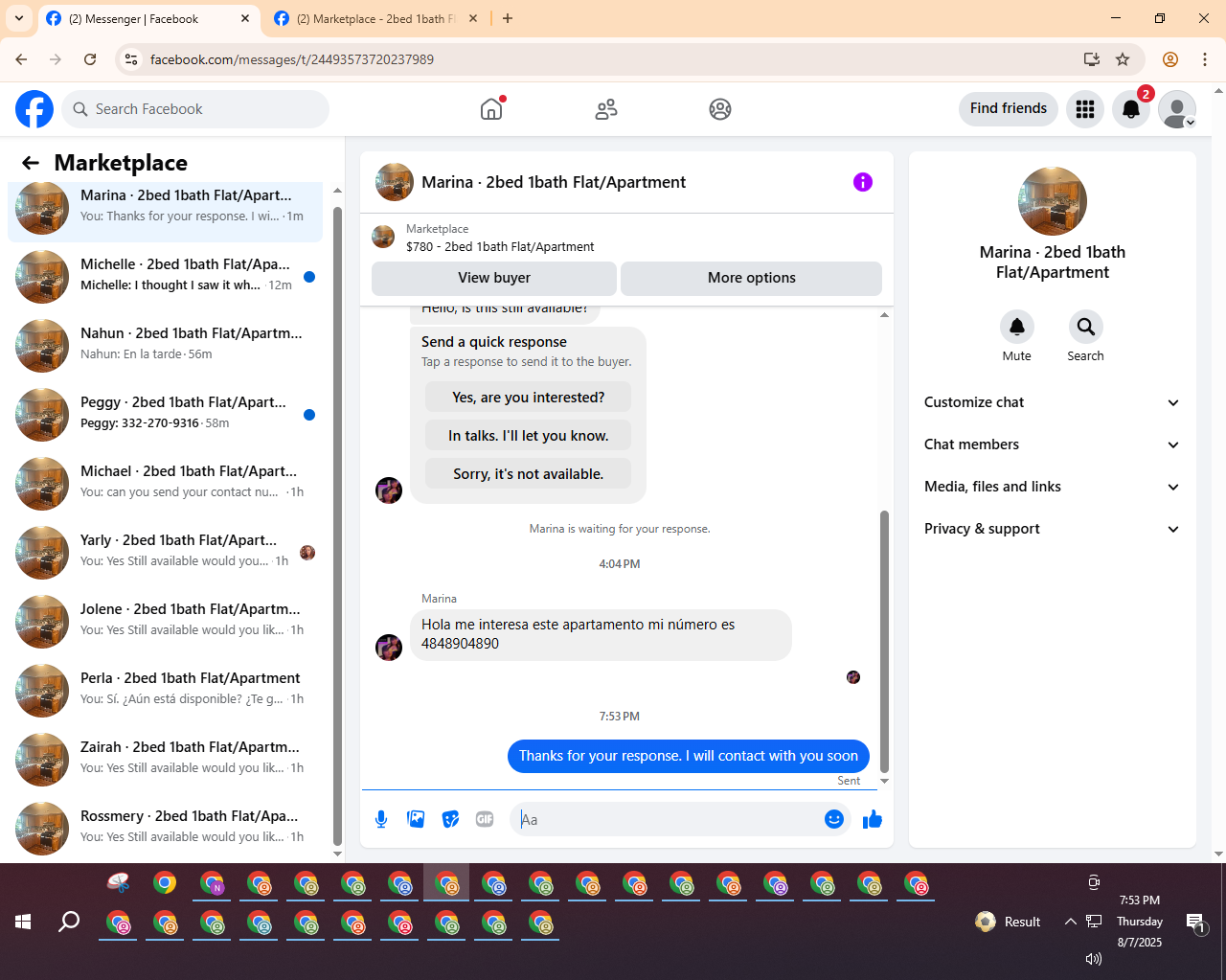Image resolution: width=1226 pixels, height=980 pixels.
Task: Open the install app icon in address bar
Action: 1092,59
